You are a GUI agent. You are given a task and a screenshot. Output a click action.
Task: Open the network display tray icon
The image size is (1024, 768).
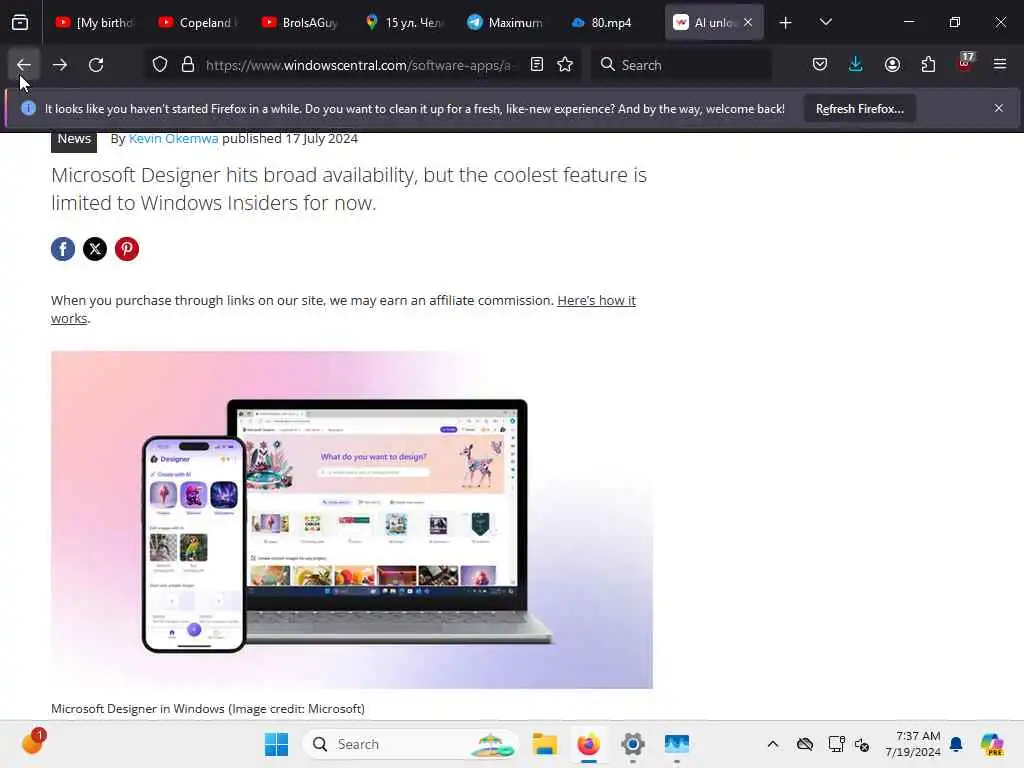[836, 744]
